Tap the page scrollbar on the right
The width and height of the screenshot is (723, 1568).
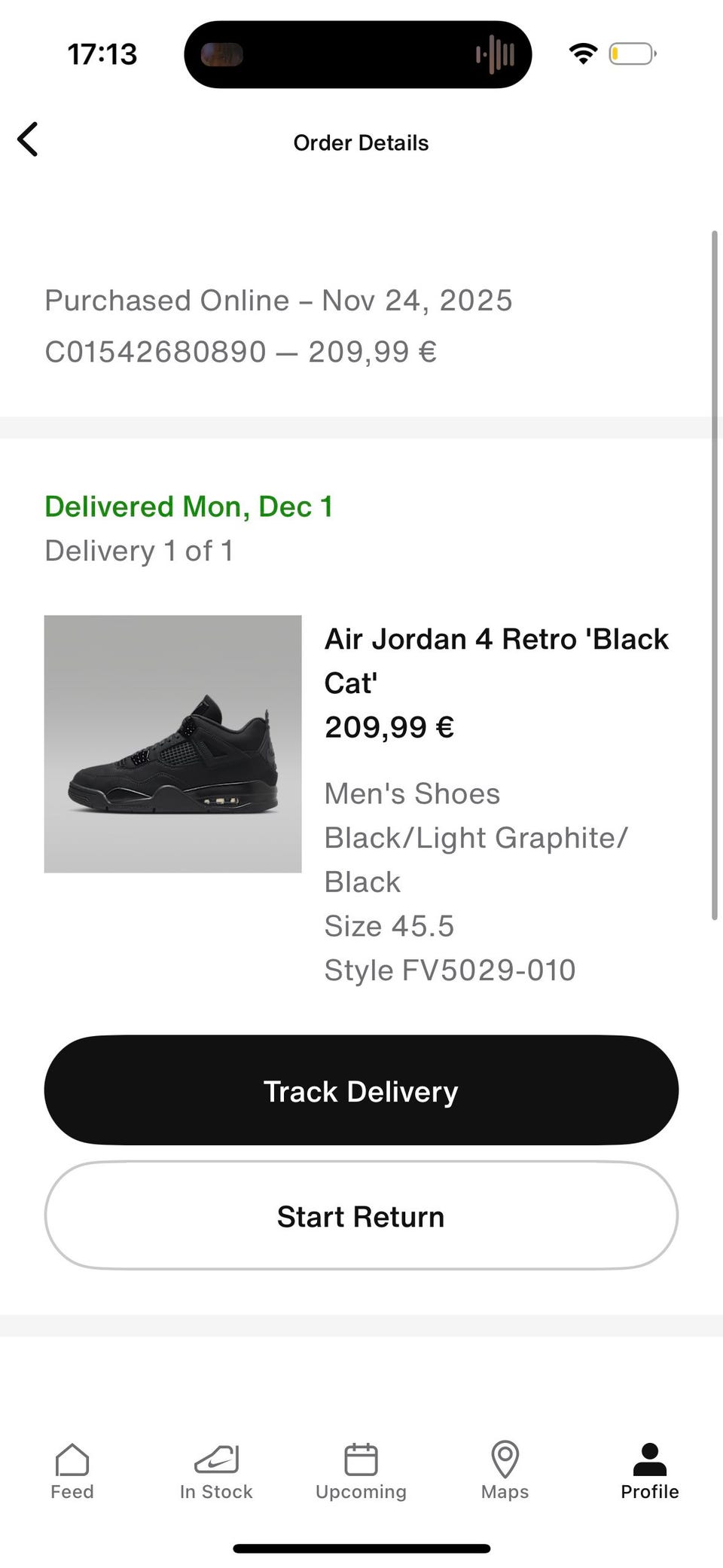(x=714, y=575)
